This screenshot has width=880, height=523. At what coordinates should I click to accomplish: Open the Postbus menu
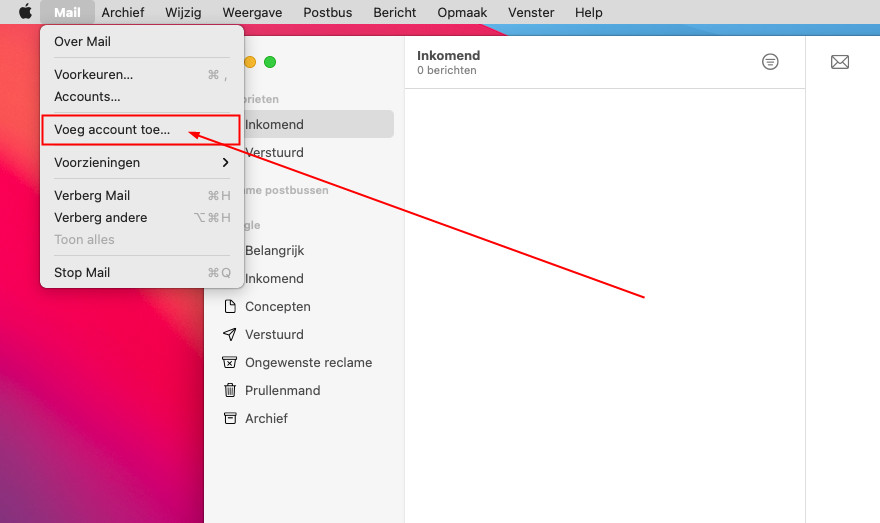point(328,12)
